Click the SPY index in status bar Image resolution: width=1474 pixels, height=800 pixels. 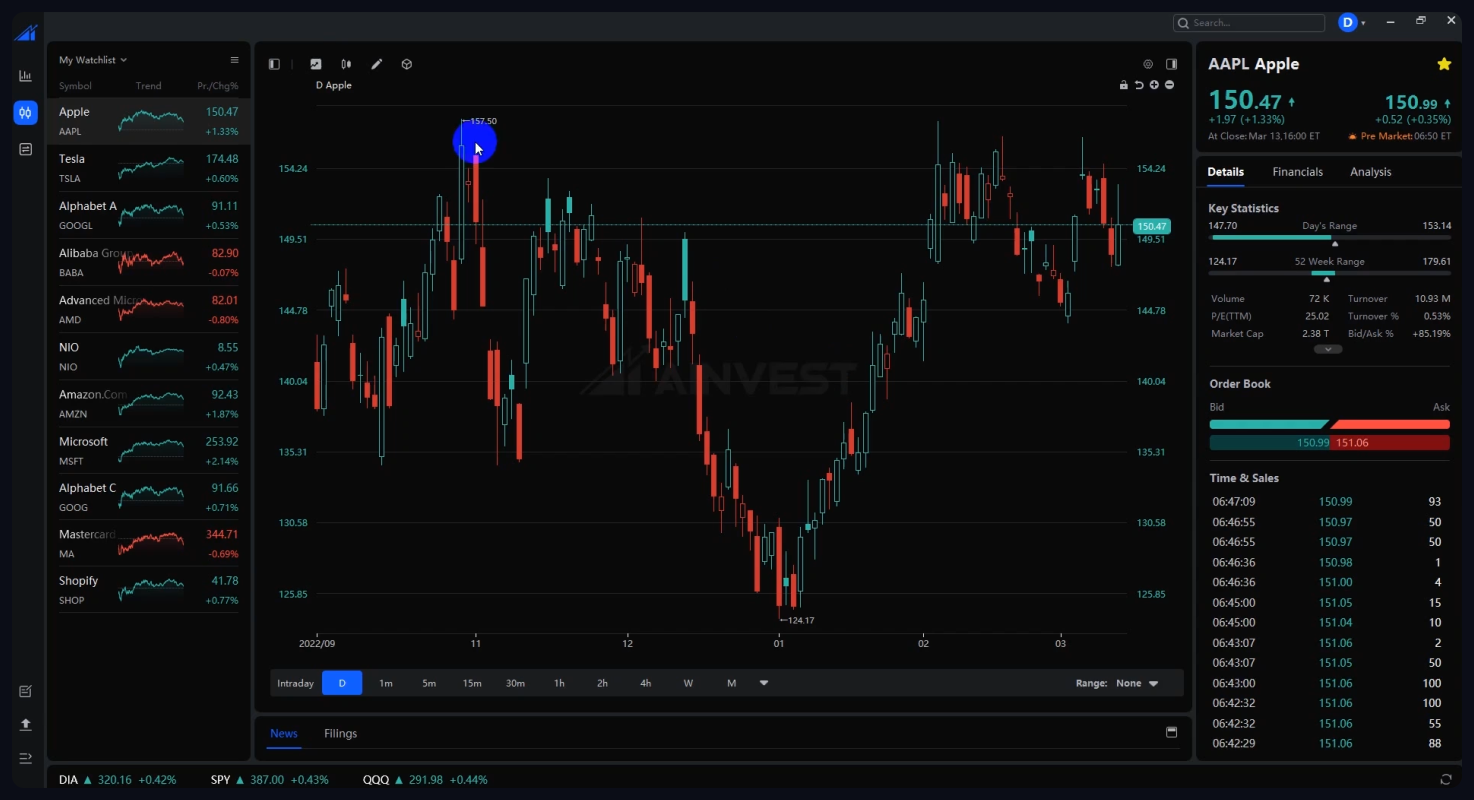click(x=269, y=779)
